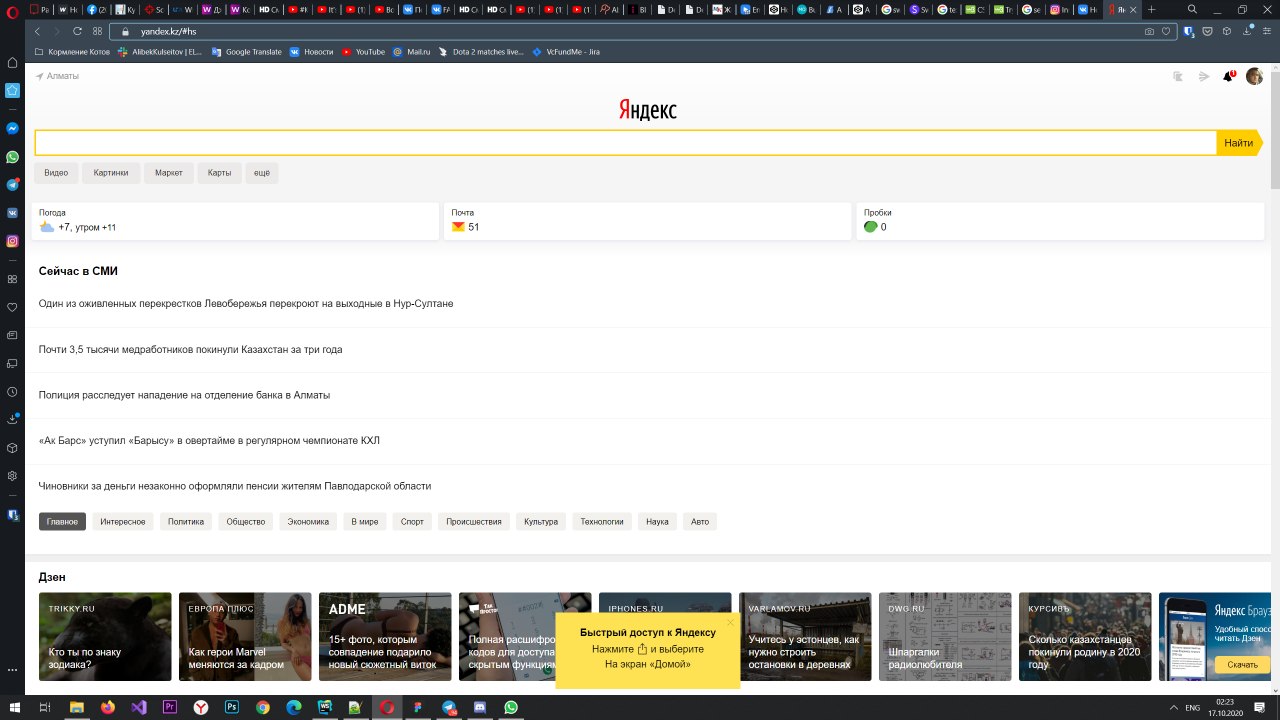Focus the Yandex search input field
The width and height of the screenshot is (1280, 720).
[626, 143]
